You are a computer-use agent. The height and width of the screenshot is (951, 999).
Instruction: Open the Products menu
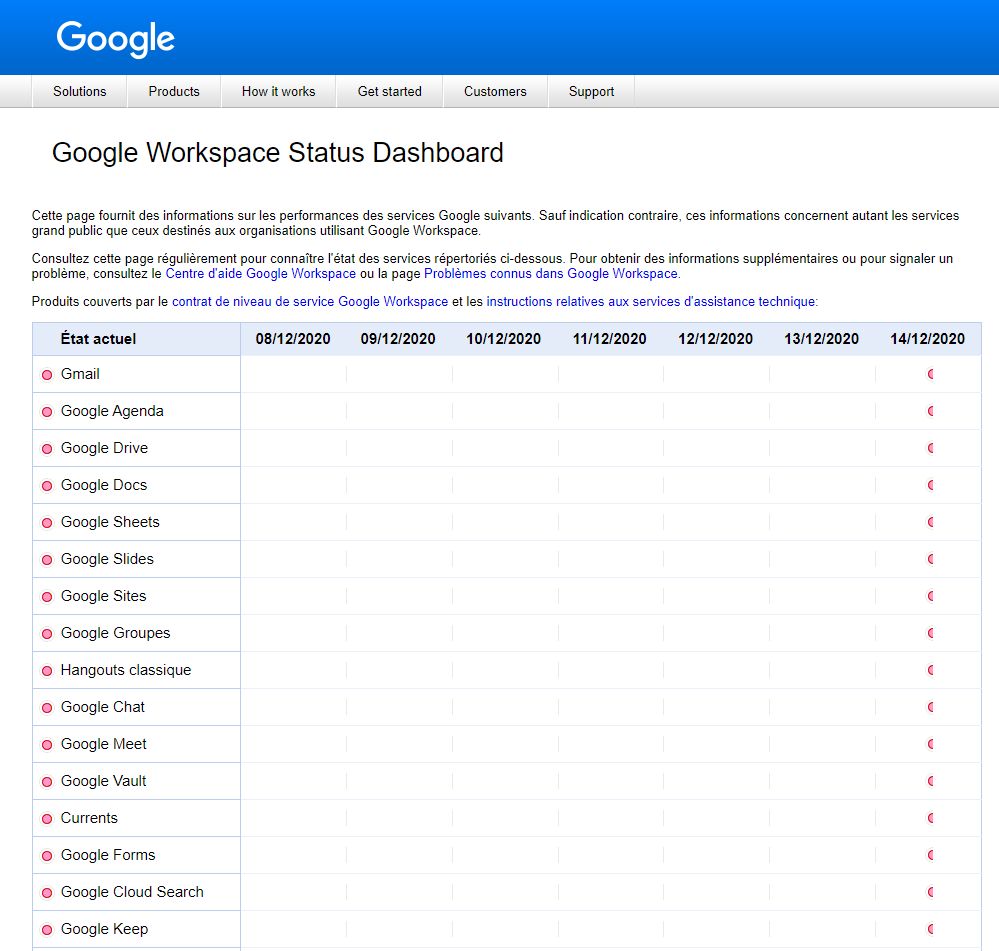click(x=174, y=91)
